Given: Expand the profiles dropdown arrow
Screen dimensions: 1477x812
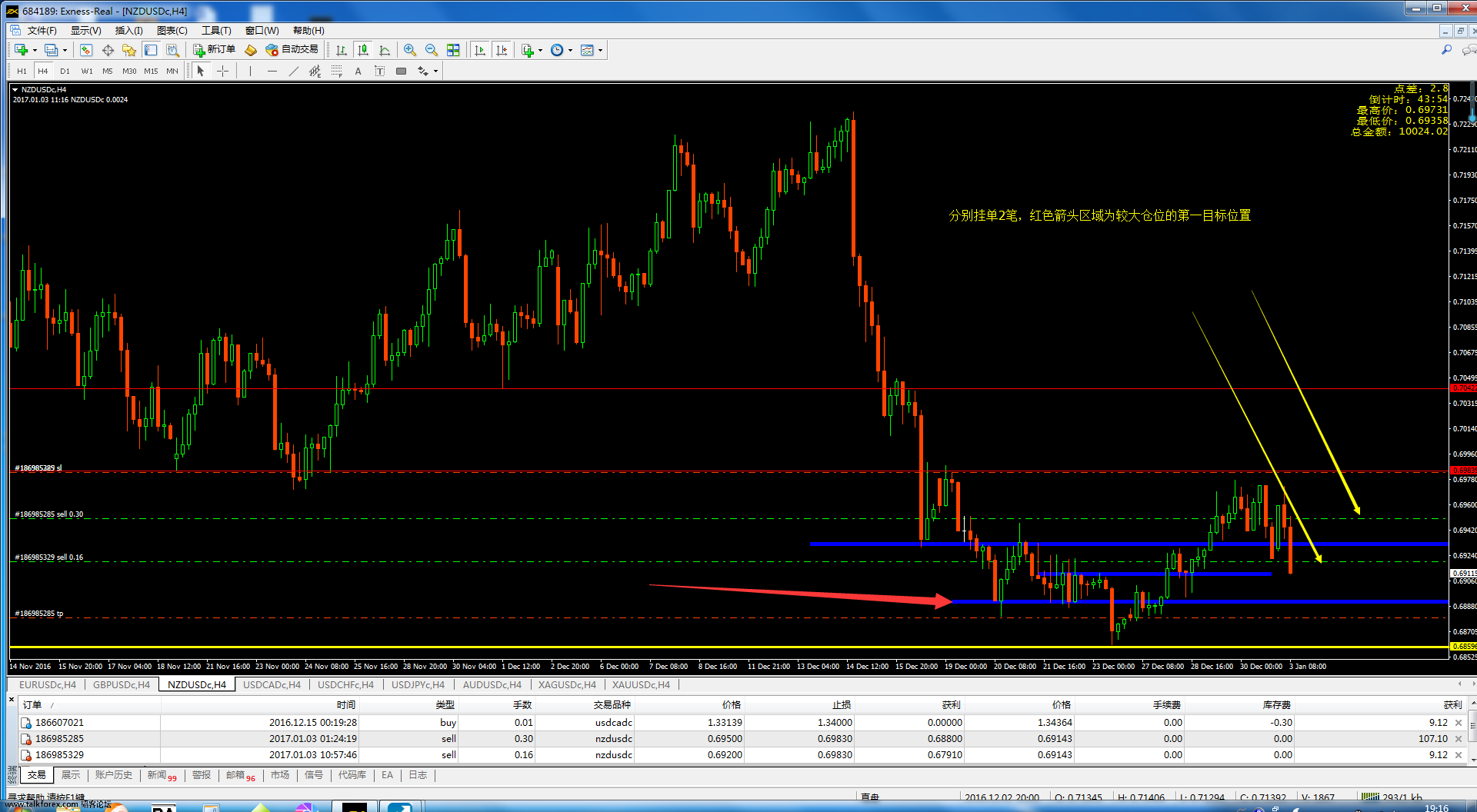Looking at the screenshot, I should (65, 50).
